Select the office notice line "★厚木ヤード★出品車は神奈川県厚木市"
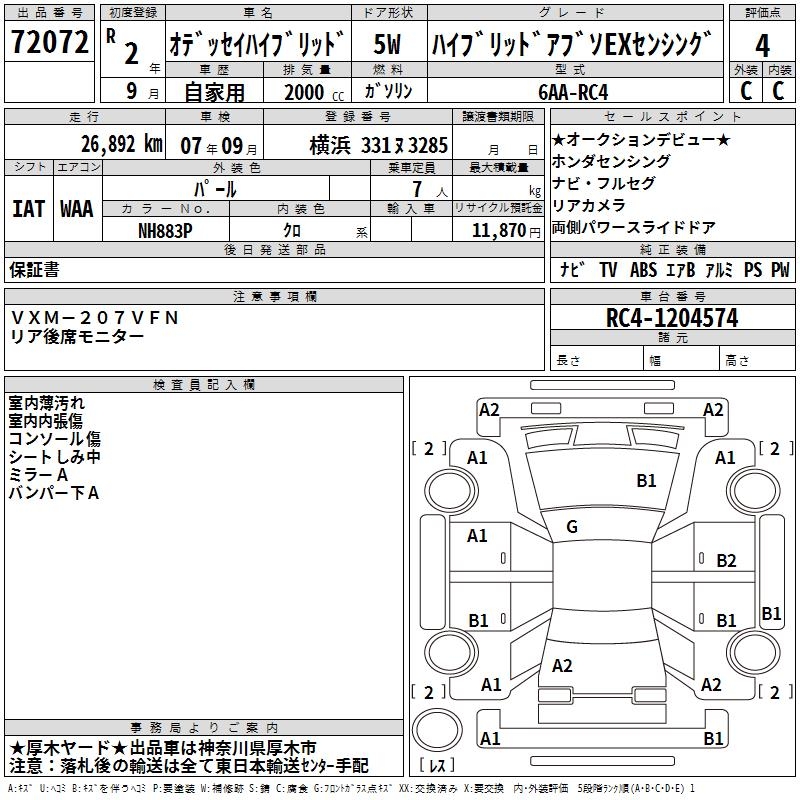The width and height of the screenshot is (800, 800). (x=163, y=748)
